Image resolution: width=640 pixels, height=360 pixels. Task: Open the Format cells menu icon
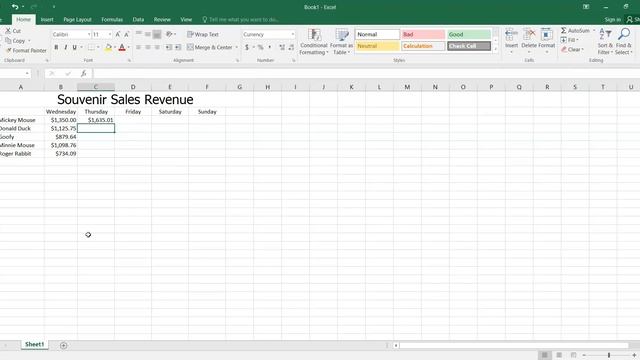click(547, 34)
